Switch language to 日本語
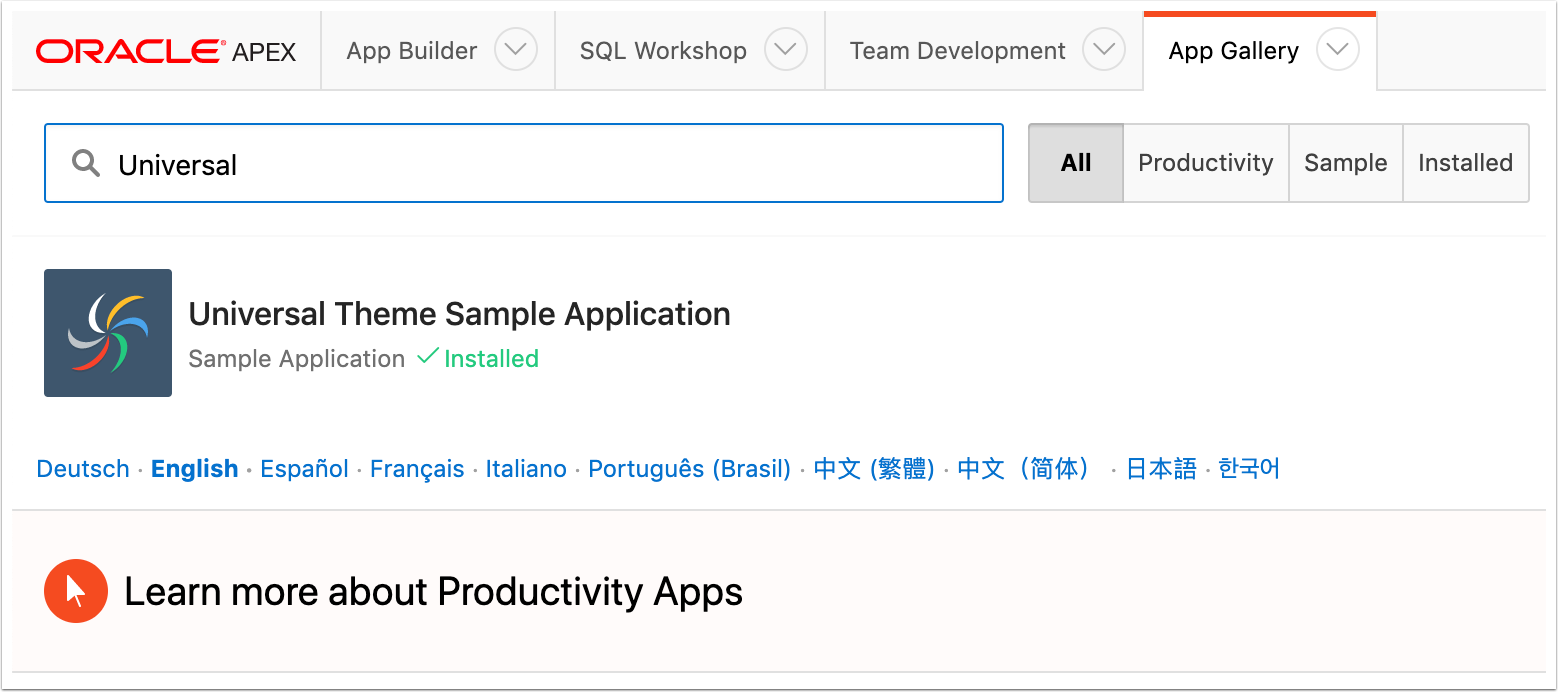 coord(1161,469)
